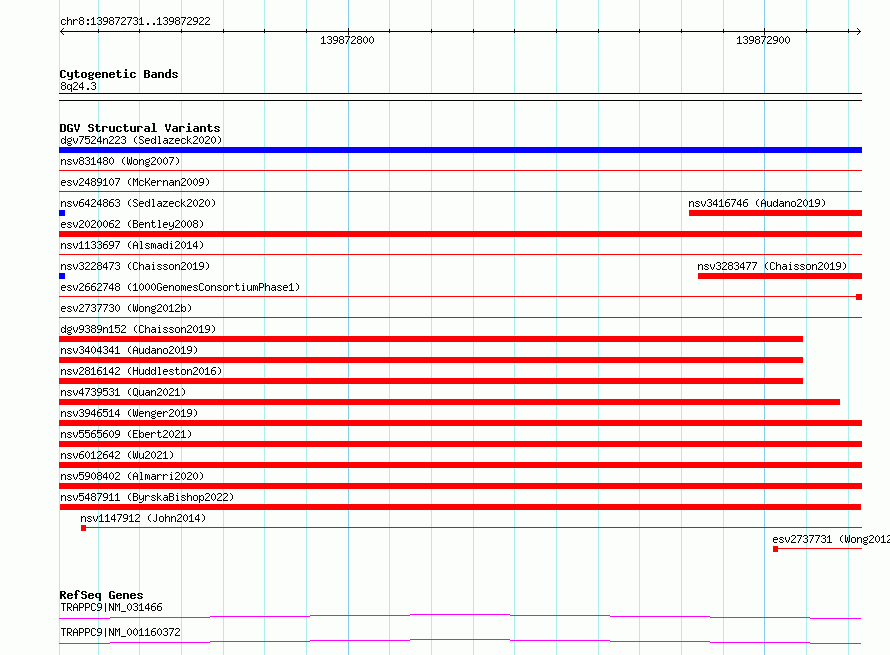Click the red dgv9389n152 variant bar
This screenshot has height=655, width=890.
431,339
